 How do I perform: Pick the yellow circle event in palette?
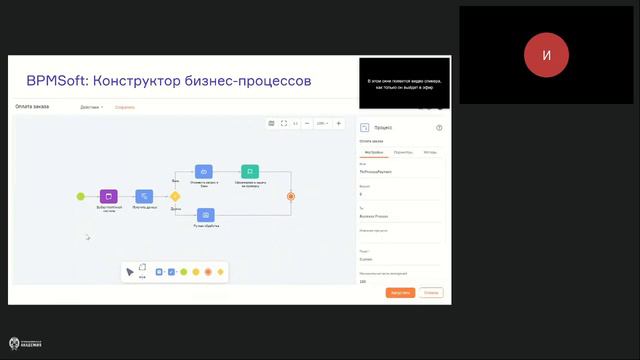tap(196, 272)
